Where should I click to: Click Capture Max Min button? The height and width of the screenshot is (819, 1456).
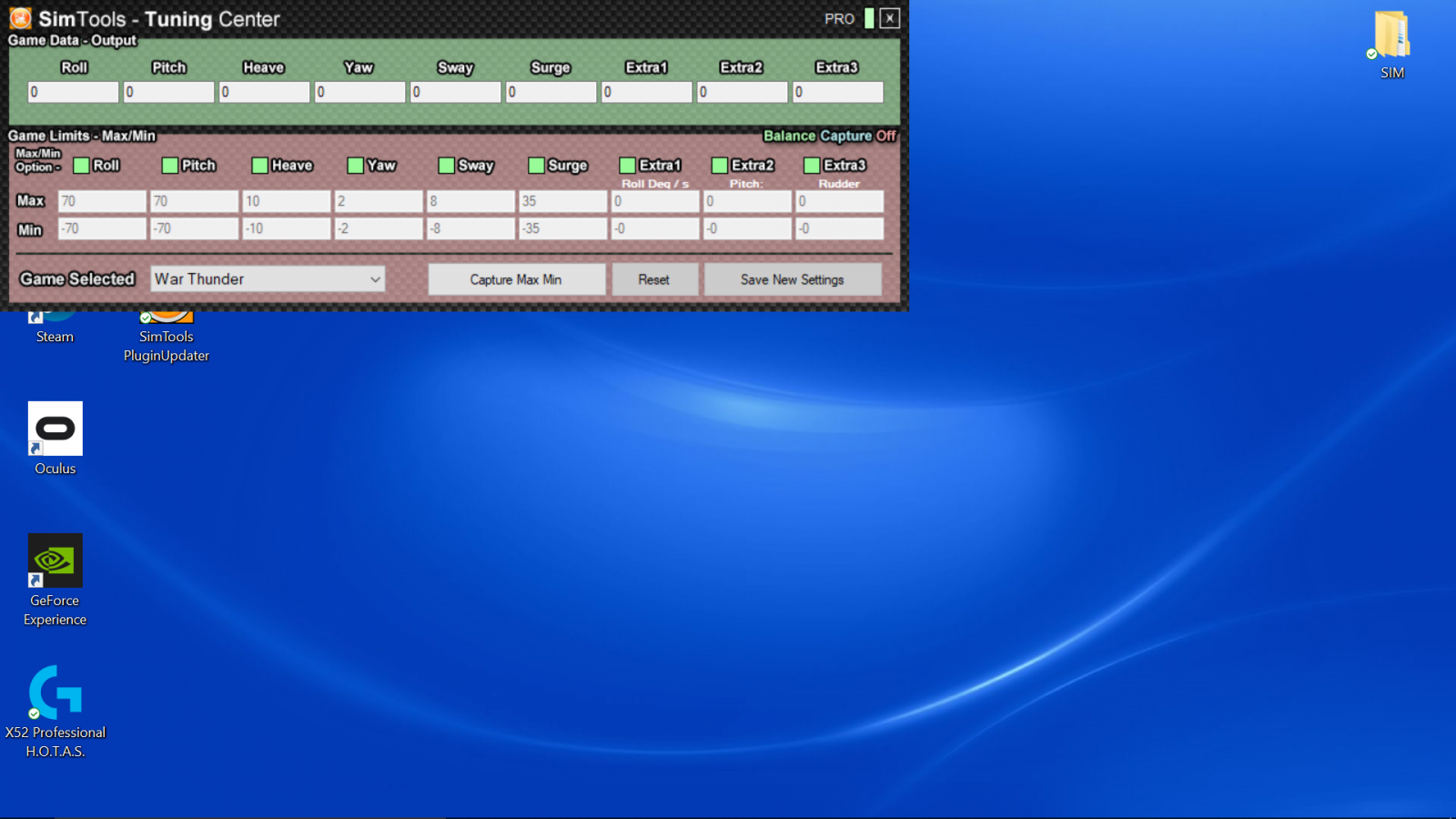tap(516, 279)
